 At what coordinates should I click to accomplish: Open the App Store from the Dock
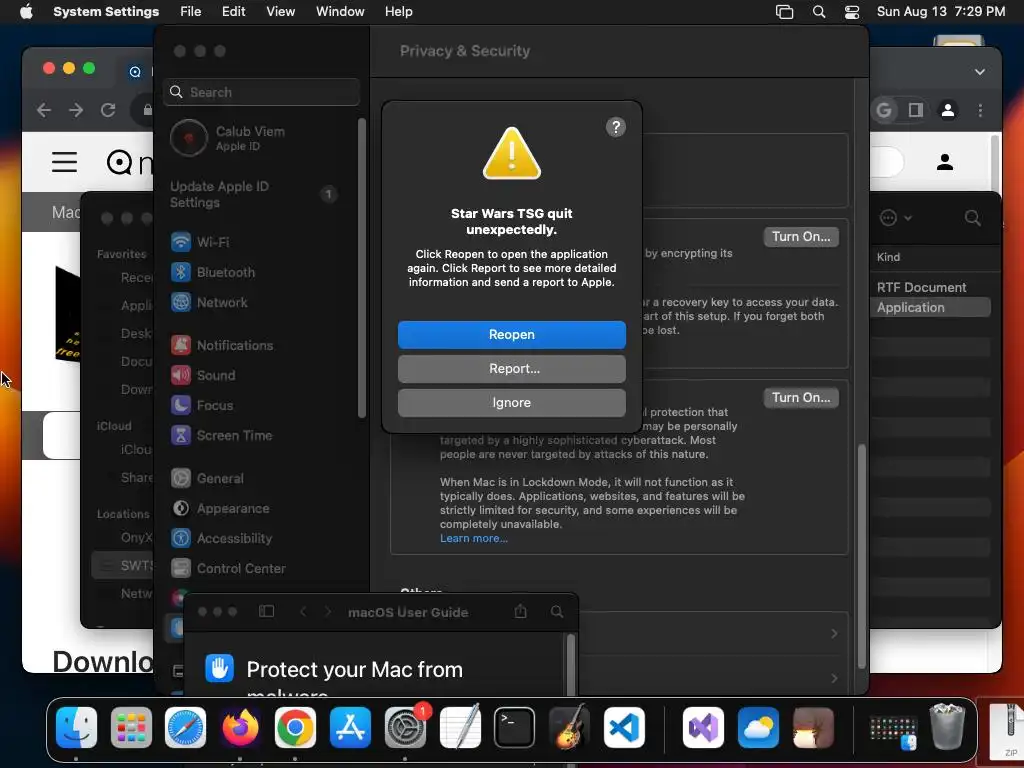click(x=351, y=728)
